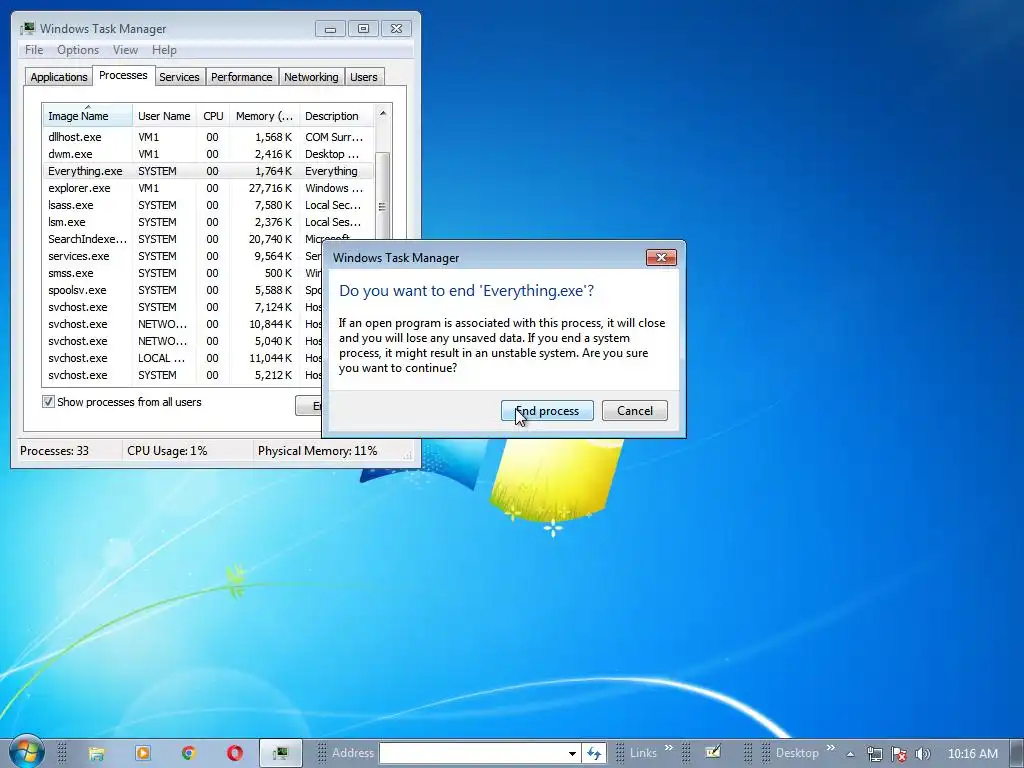Image resolution: width=1024 pixels, height=768 pixels.
Task: Select the lsass.exe process row
Action: [208, 205]
